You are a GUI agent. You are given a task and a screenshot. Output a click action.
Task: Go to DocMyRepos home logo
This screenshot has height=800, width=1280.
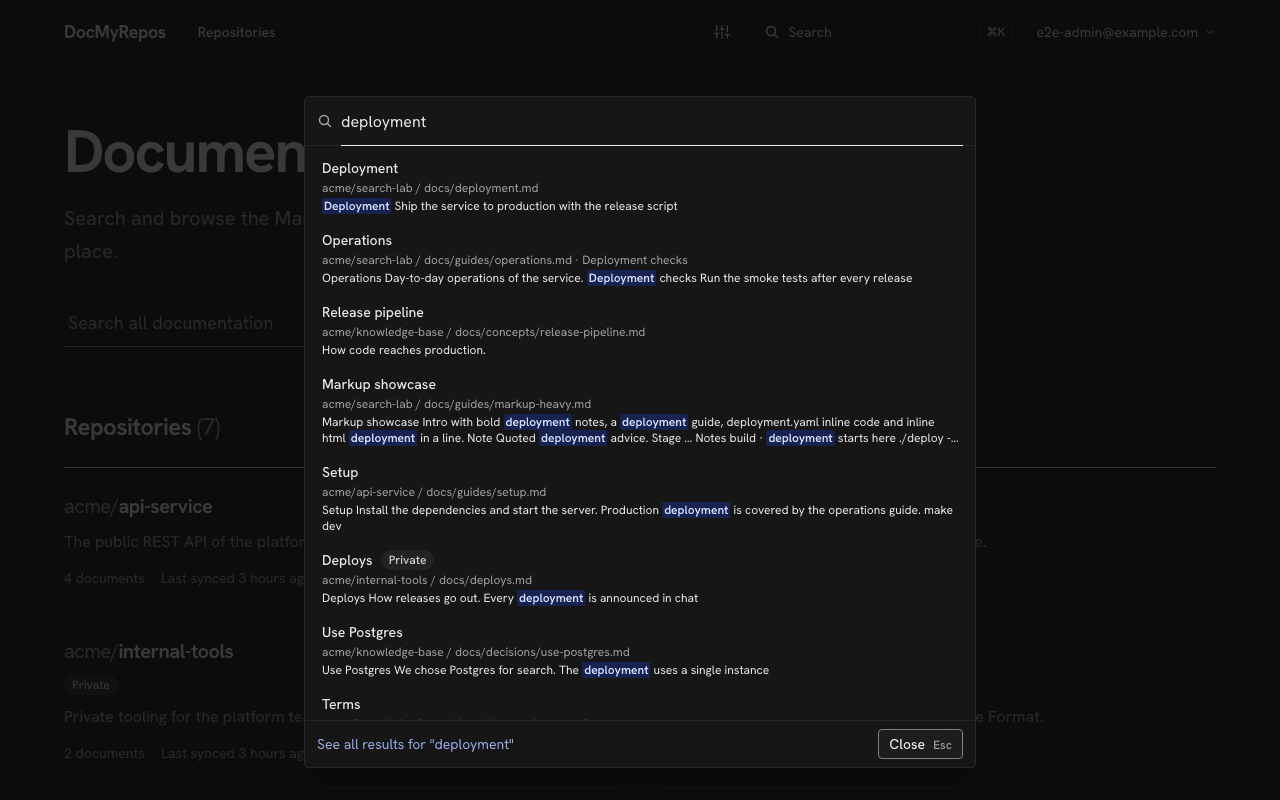click(115, 32)
